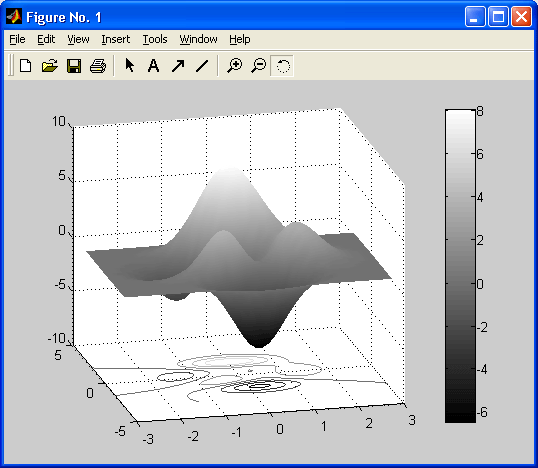The image size is (538, 468).
Task: Open the Window menu
Action: (x=198, y=39)
